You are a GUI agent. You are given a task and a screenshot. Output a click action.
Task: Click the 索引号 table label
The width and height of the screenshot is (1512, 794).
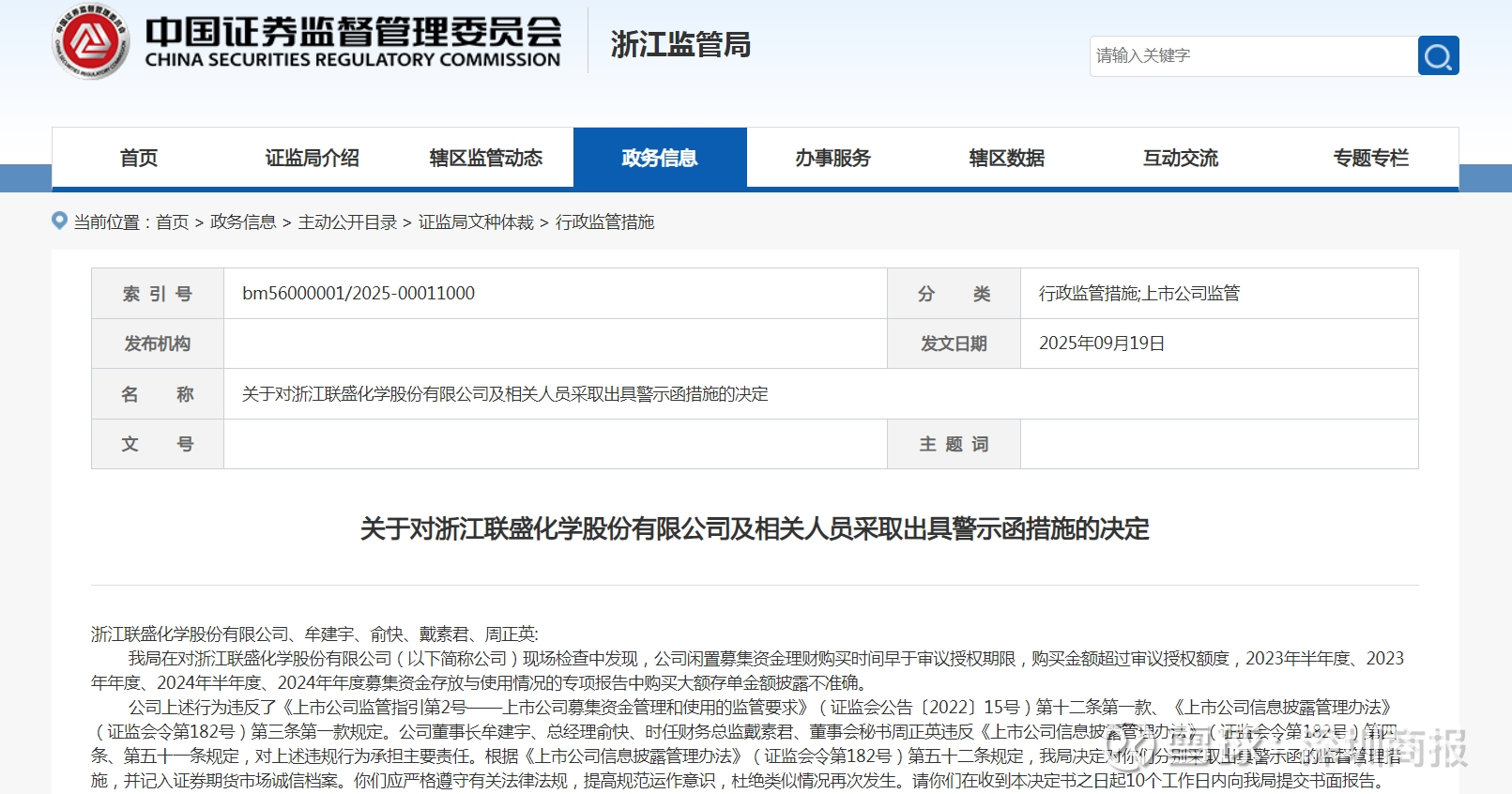(158, 294)
